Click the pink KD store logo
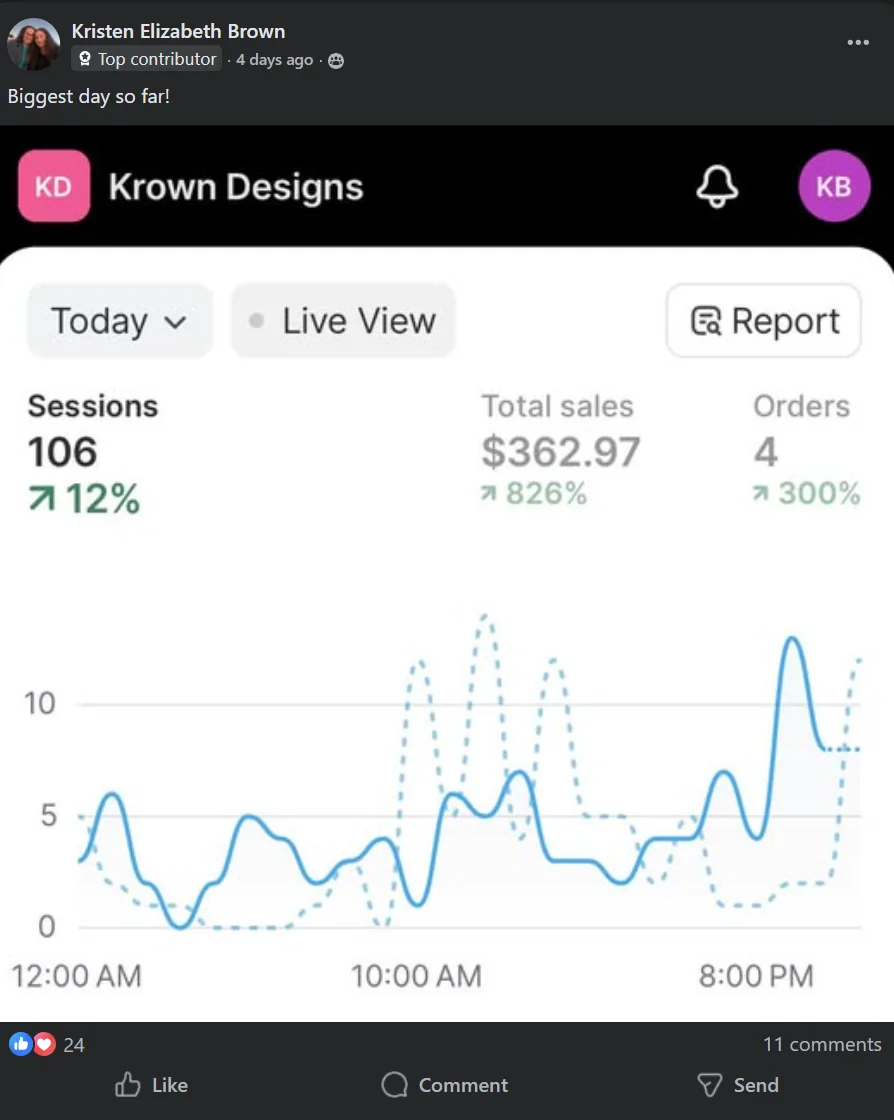 point(54,186)
